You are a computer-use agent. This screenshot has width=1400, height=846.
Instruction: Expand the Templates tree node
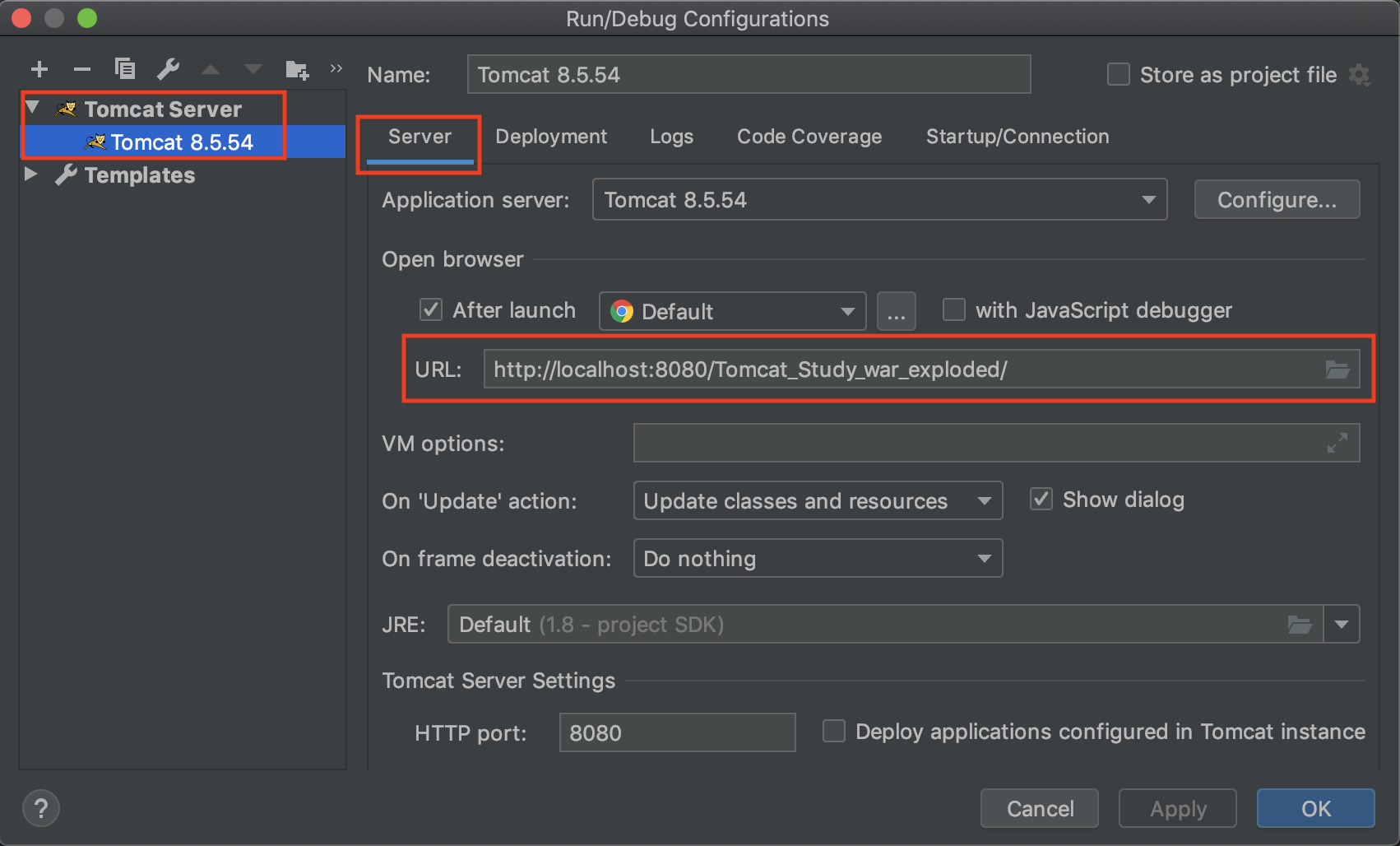pos(31,174)
